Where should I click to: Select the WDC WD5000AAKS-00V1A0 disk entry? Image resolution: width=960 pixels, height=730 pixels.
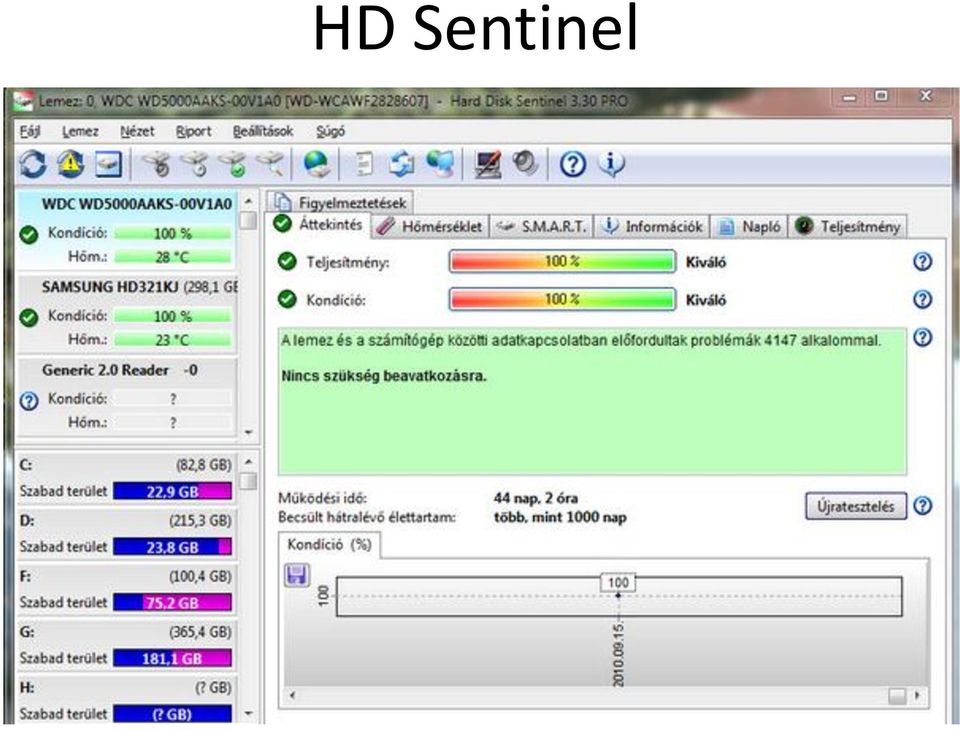126,230
